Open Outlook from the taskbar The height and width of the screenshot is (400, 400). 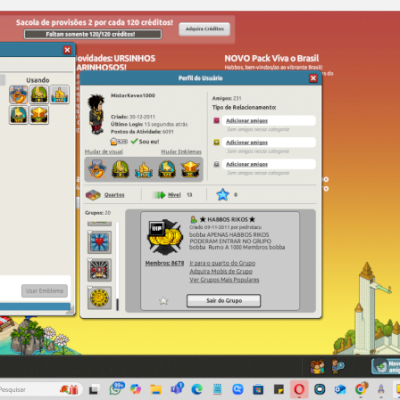(x=340, y=389)
